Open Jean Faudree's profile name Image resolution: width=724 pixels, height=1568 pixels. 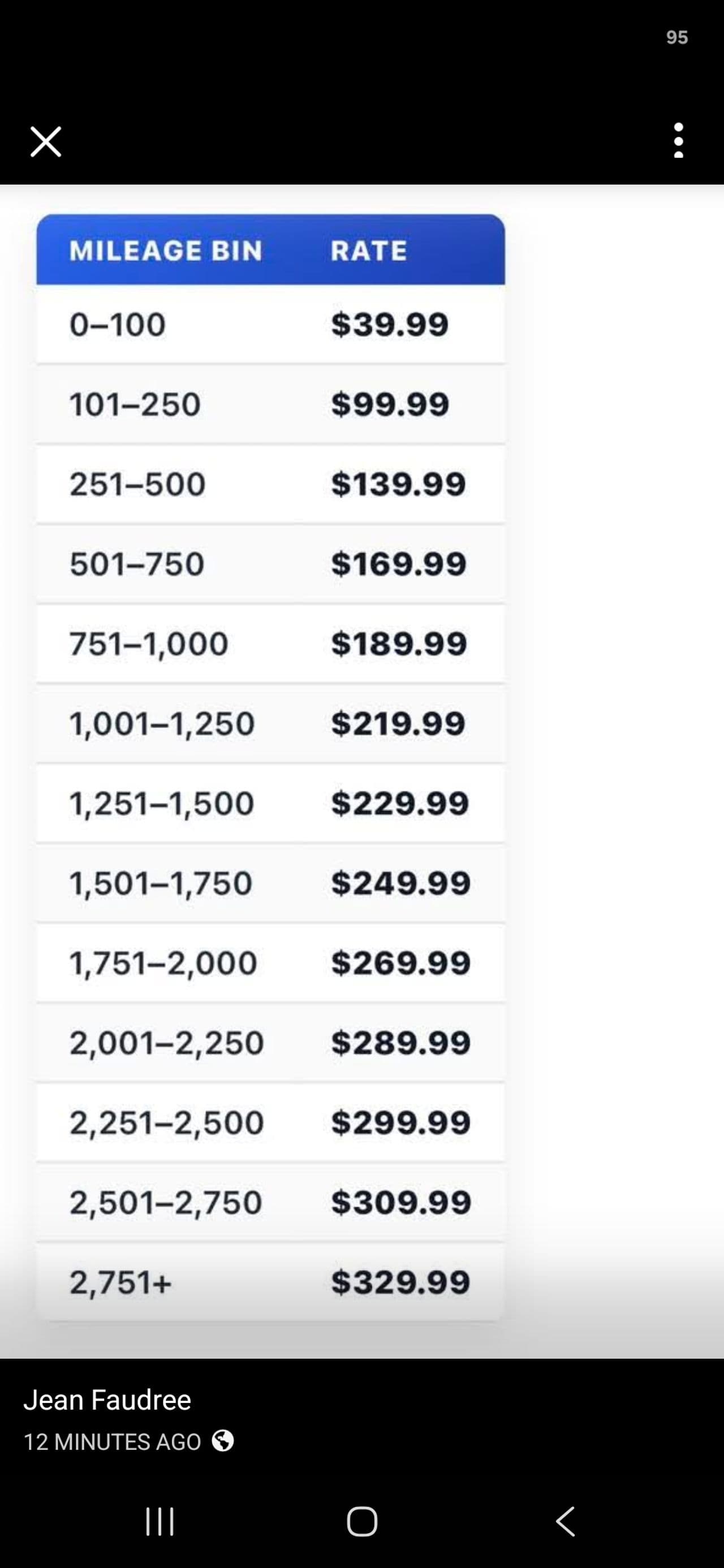107,1399
